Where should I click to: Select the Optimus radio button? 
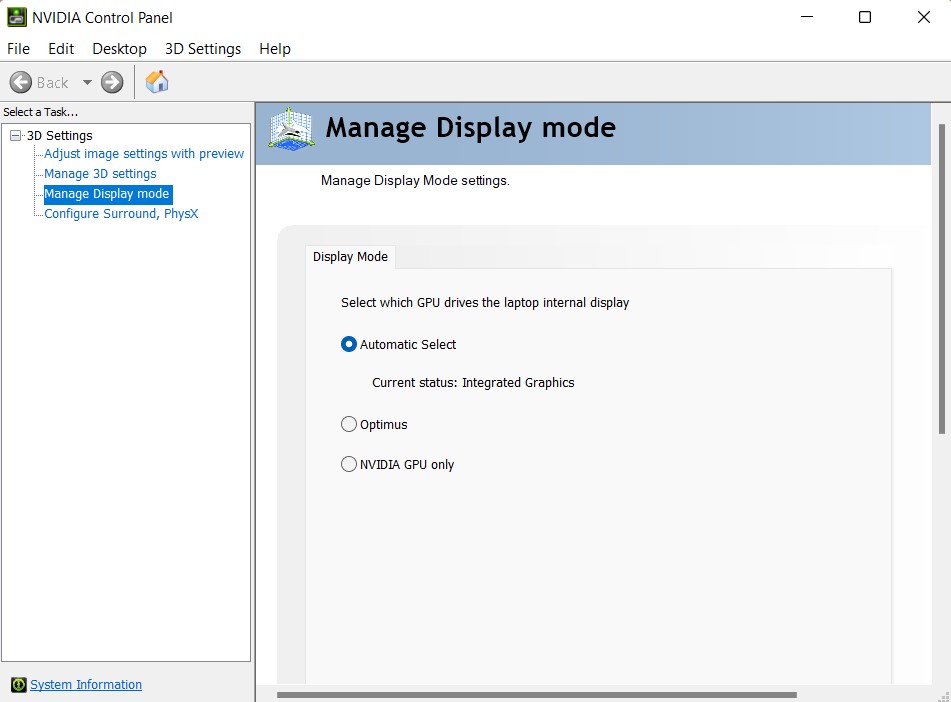[349, 424]
